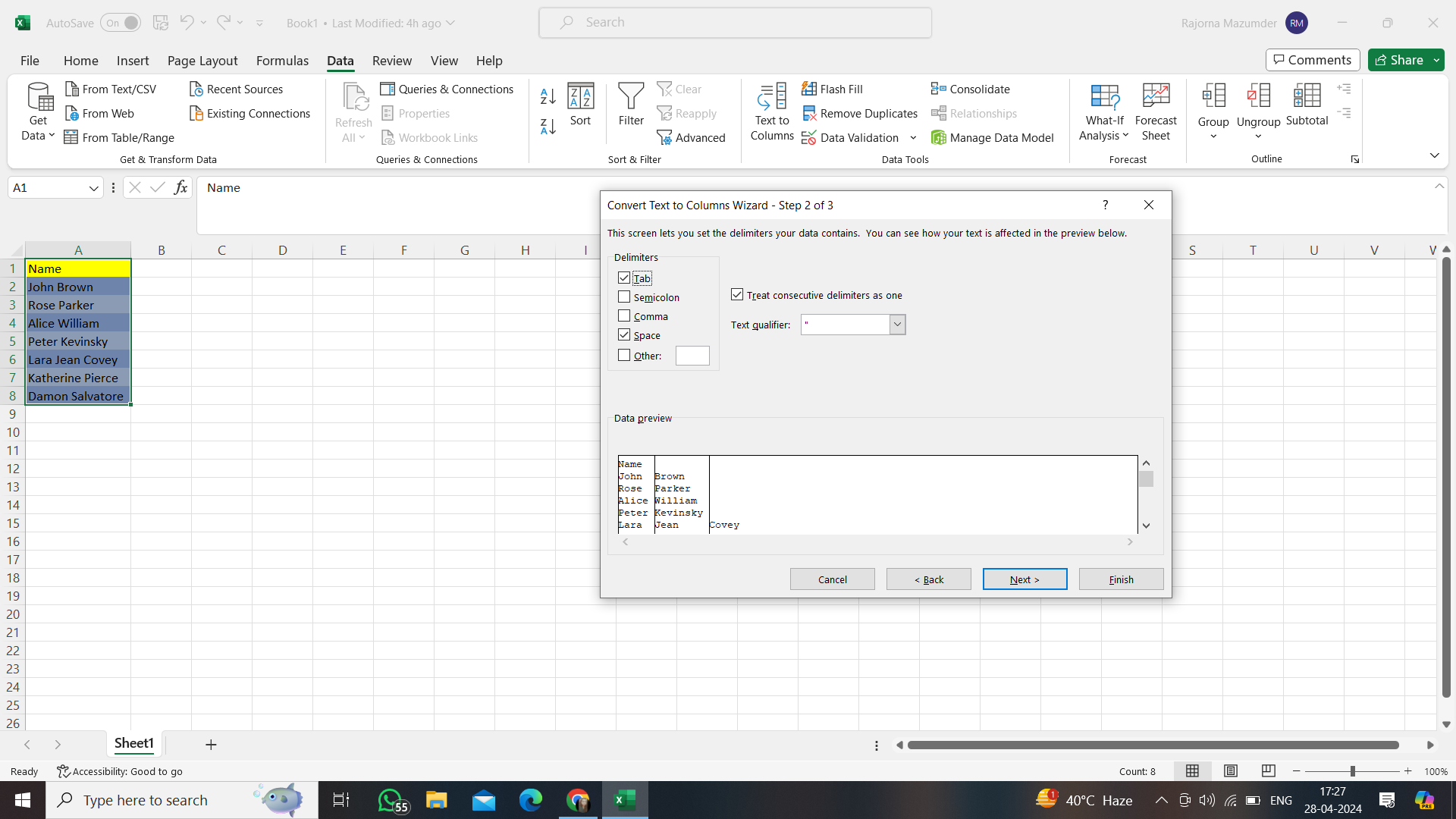Click Cancel in the wizard

832,579
